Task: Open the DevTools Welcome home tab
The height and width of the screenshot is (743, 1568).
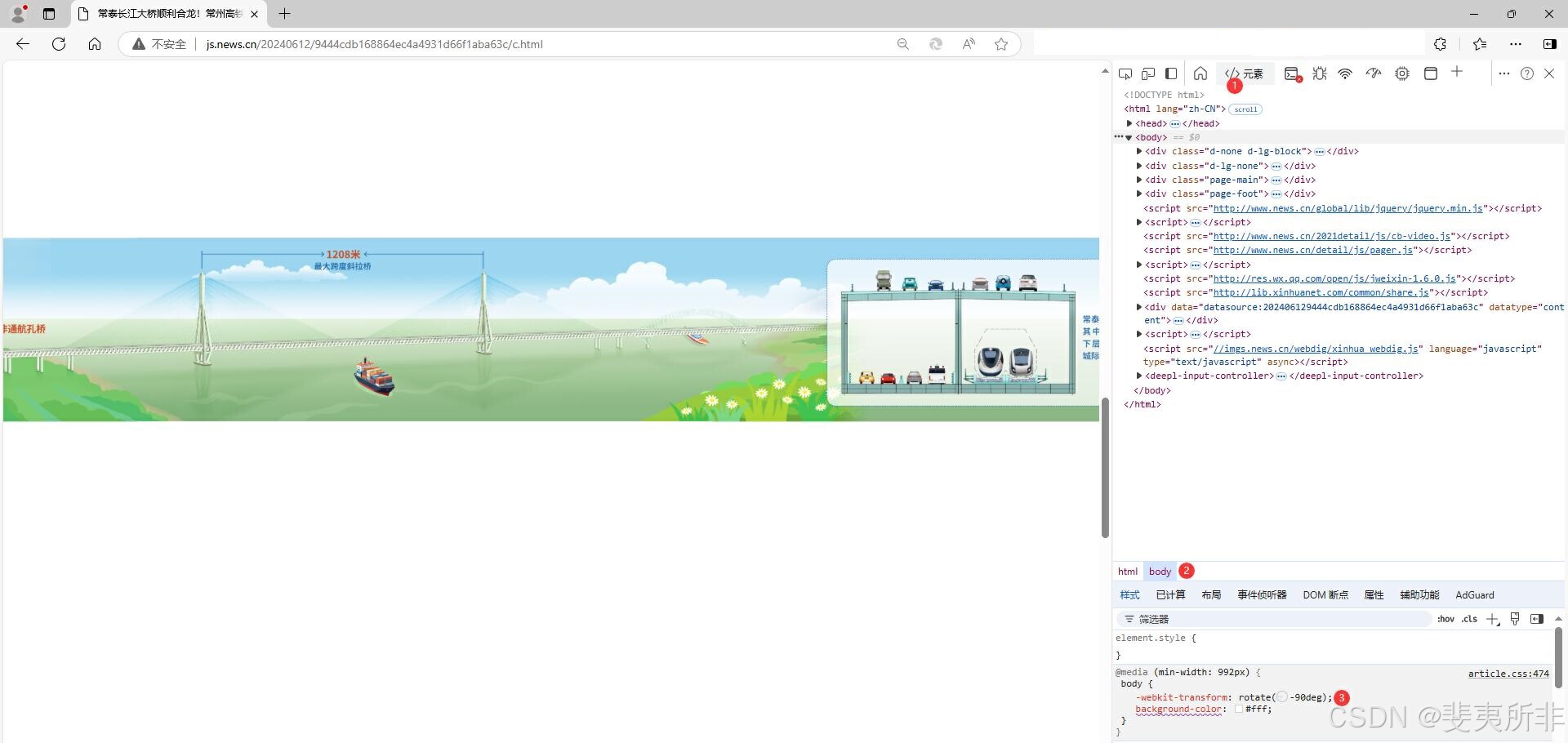Action: (1200, 73)
